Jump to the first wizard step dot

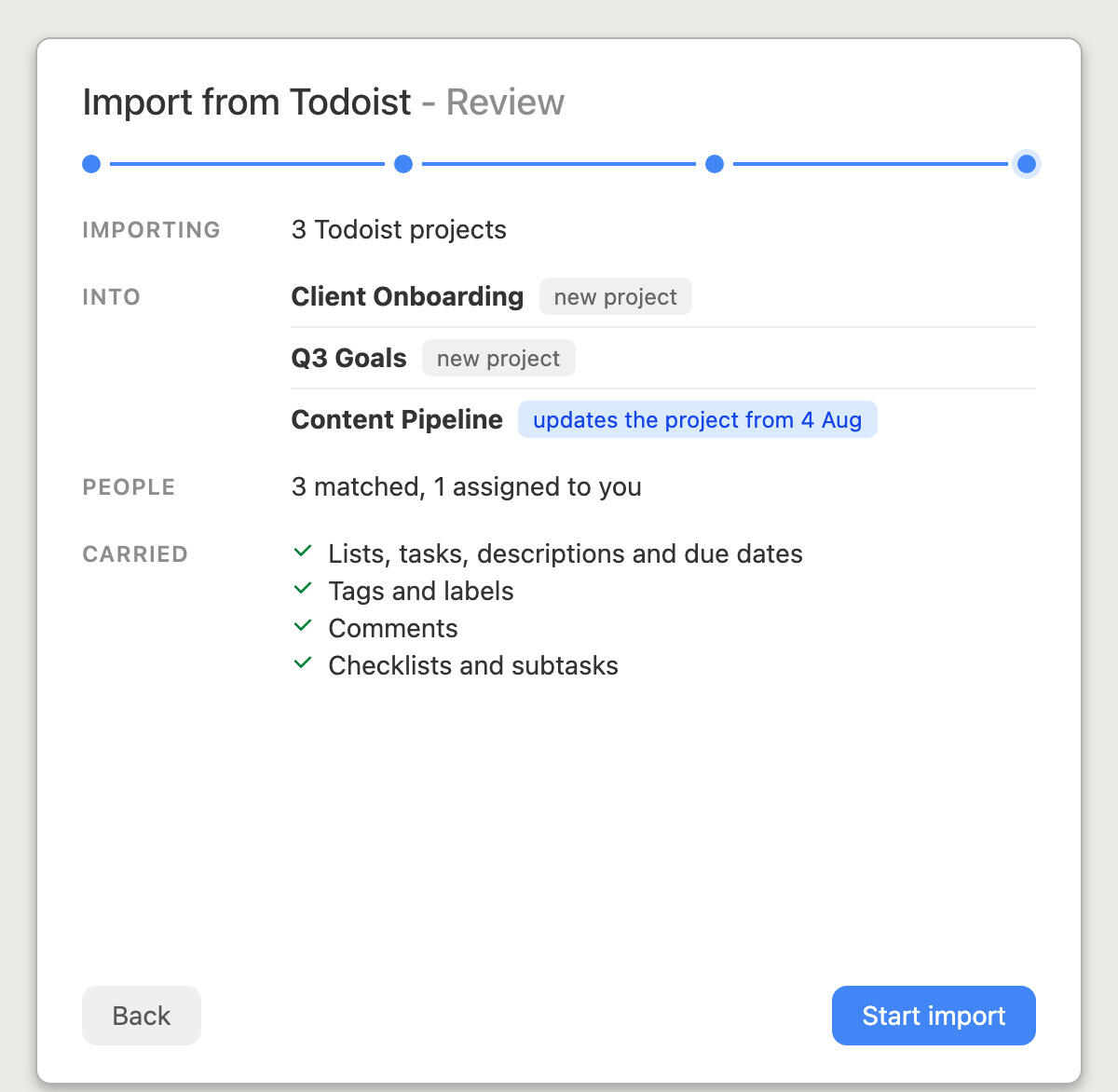pos(91,164)
